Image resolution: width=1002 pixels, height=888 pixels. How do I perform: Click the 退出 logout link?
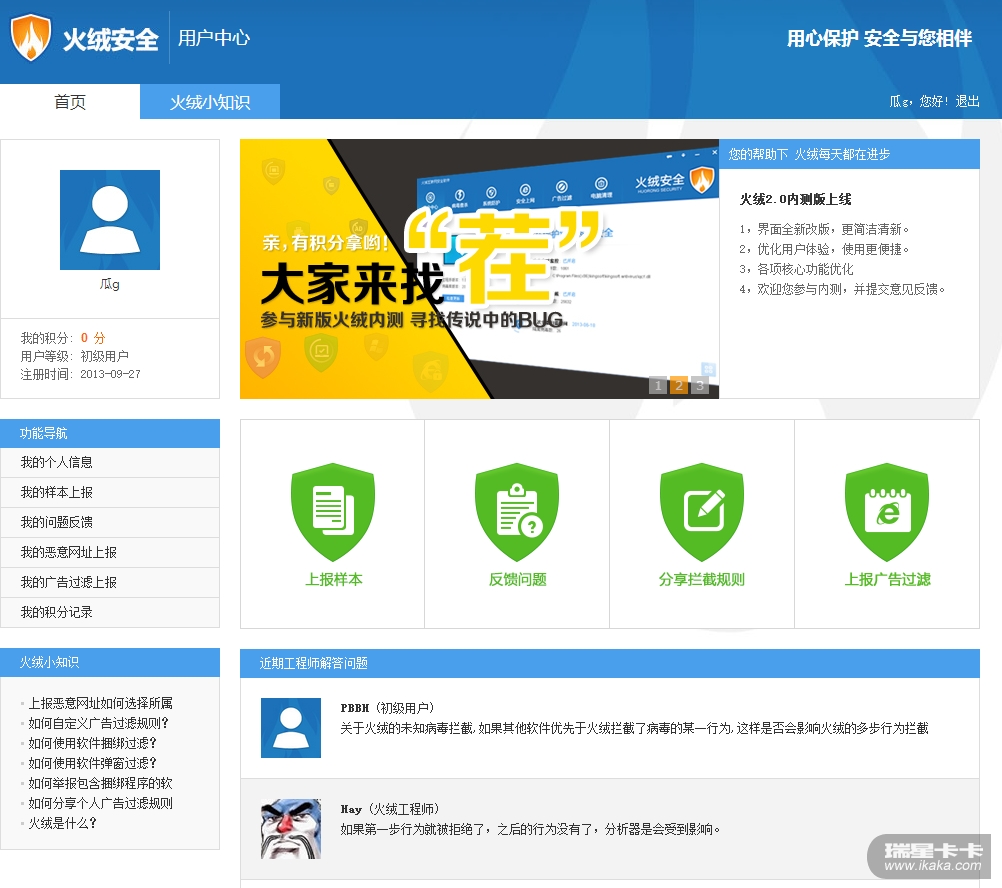pos(967,102)
